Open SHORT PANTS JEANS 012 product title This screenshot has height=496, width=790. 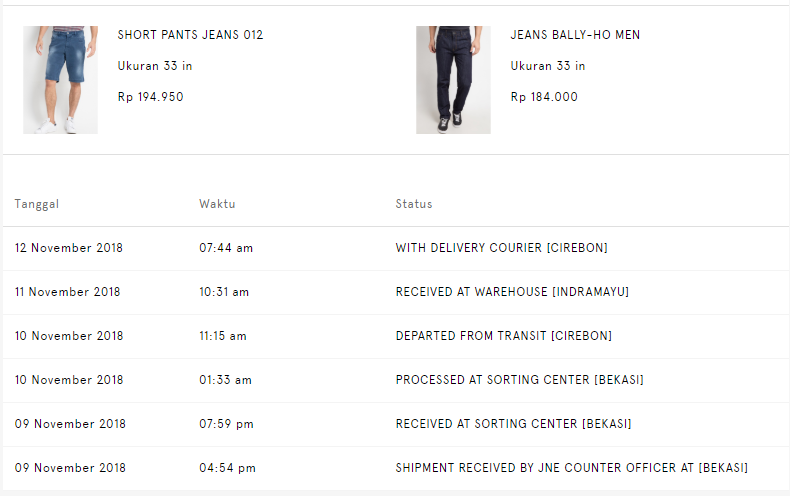click(190, 35)
